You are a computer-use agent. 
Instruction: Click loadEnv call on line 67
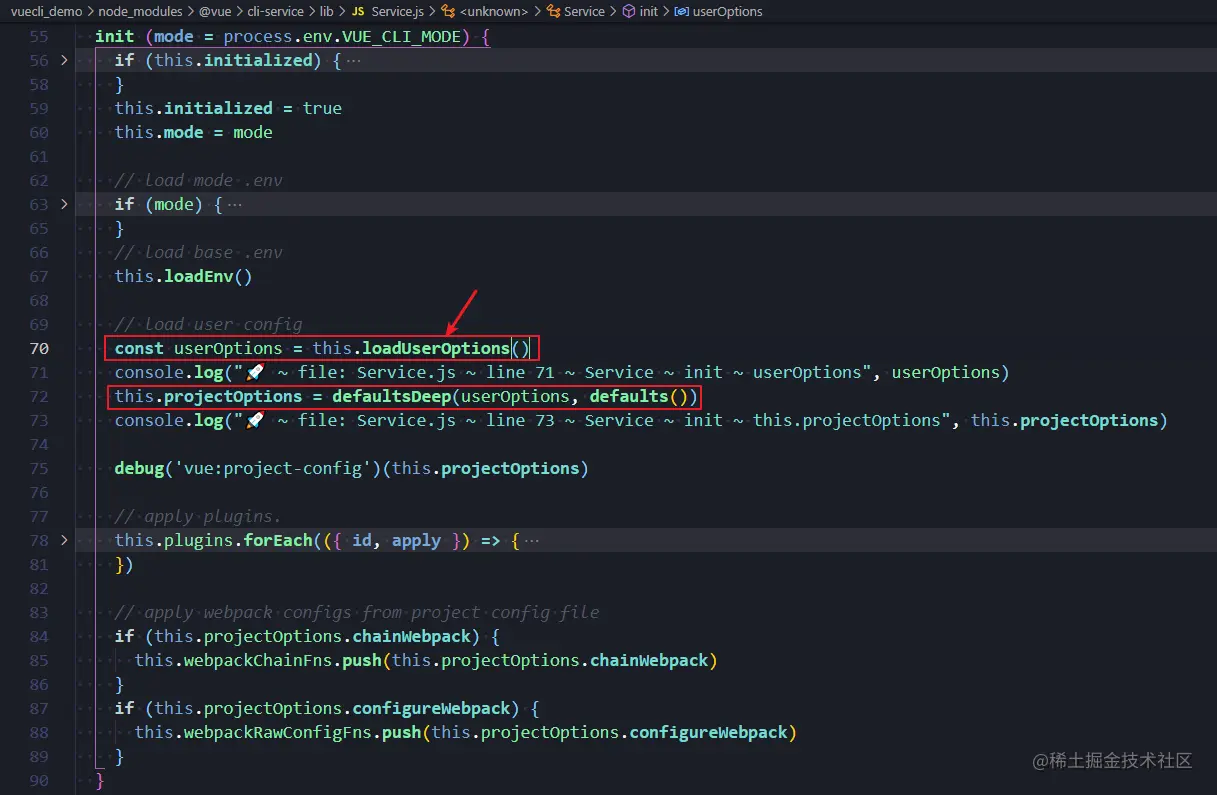click(198, 276)
